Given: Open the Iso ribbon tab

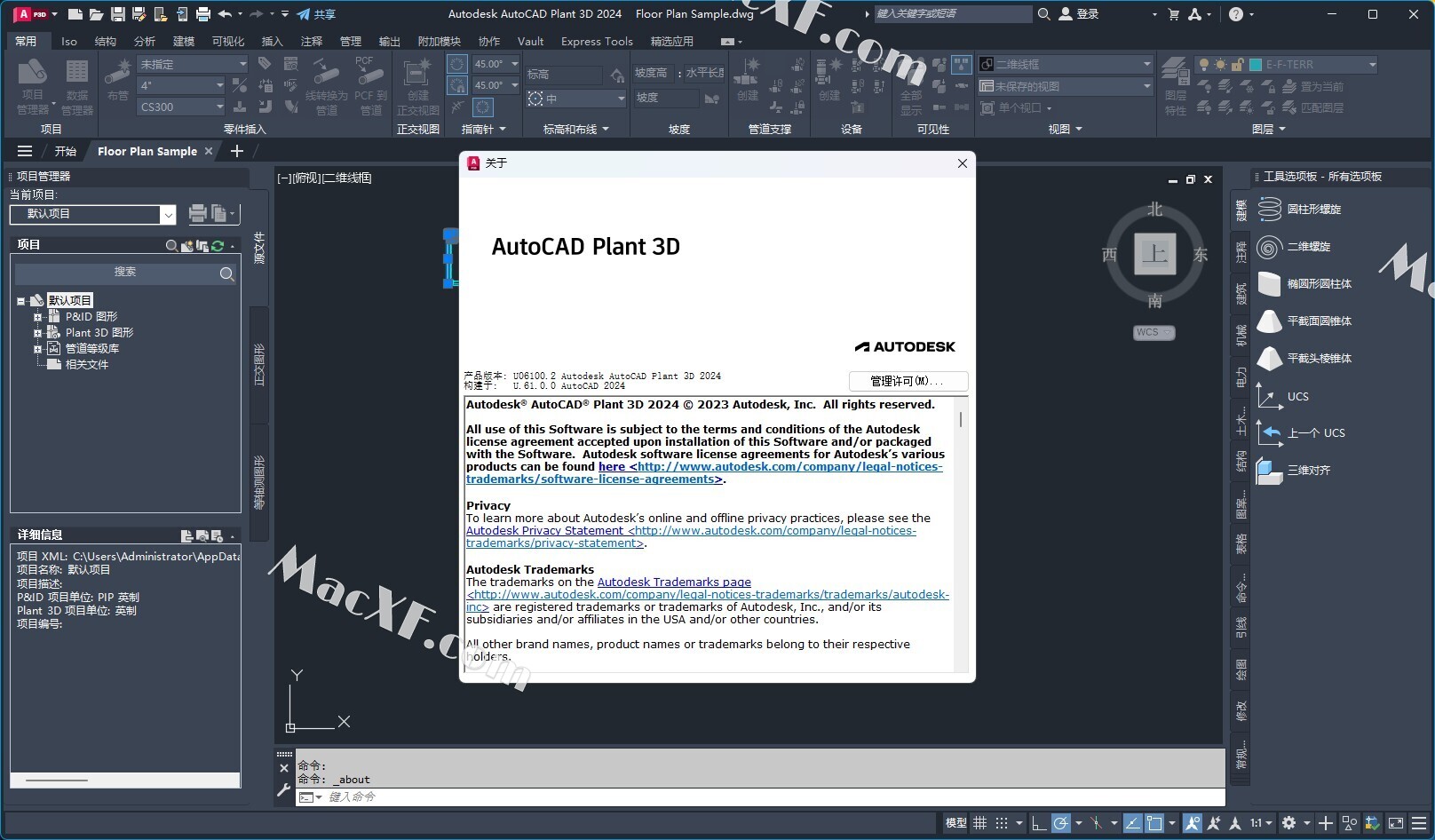Looking at the screenshot, I should point(69,41).
